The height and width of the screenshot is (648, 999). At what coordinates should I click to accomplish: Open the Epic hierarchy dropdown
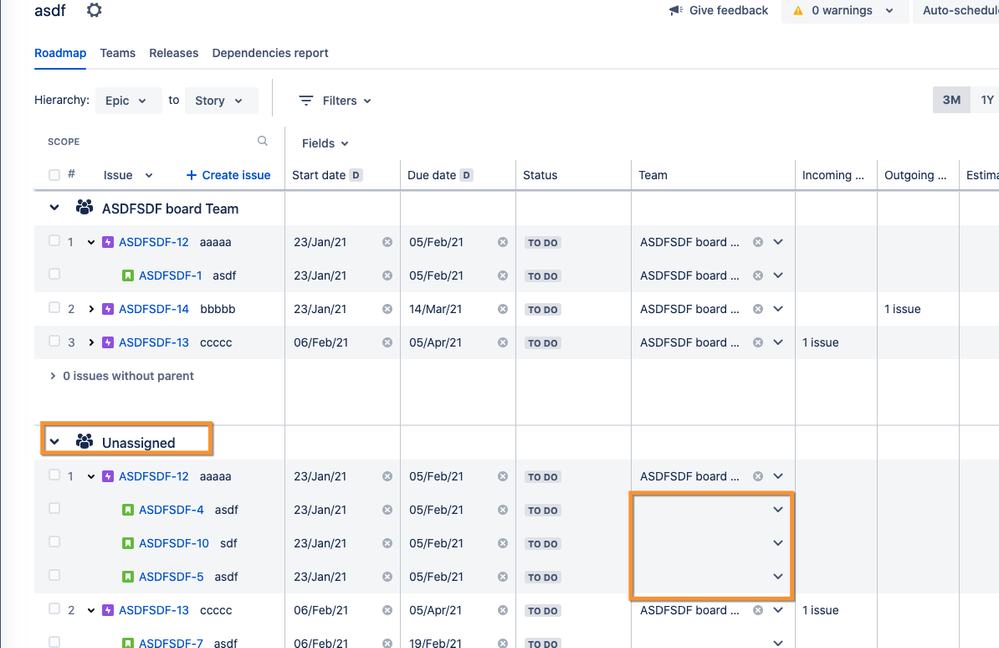click(127, 100)
